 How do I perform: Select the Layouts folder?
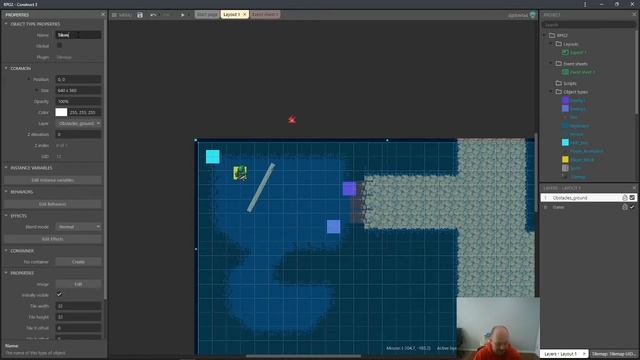(567, 44)
